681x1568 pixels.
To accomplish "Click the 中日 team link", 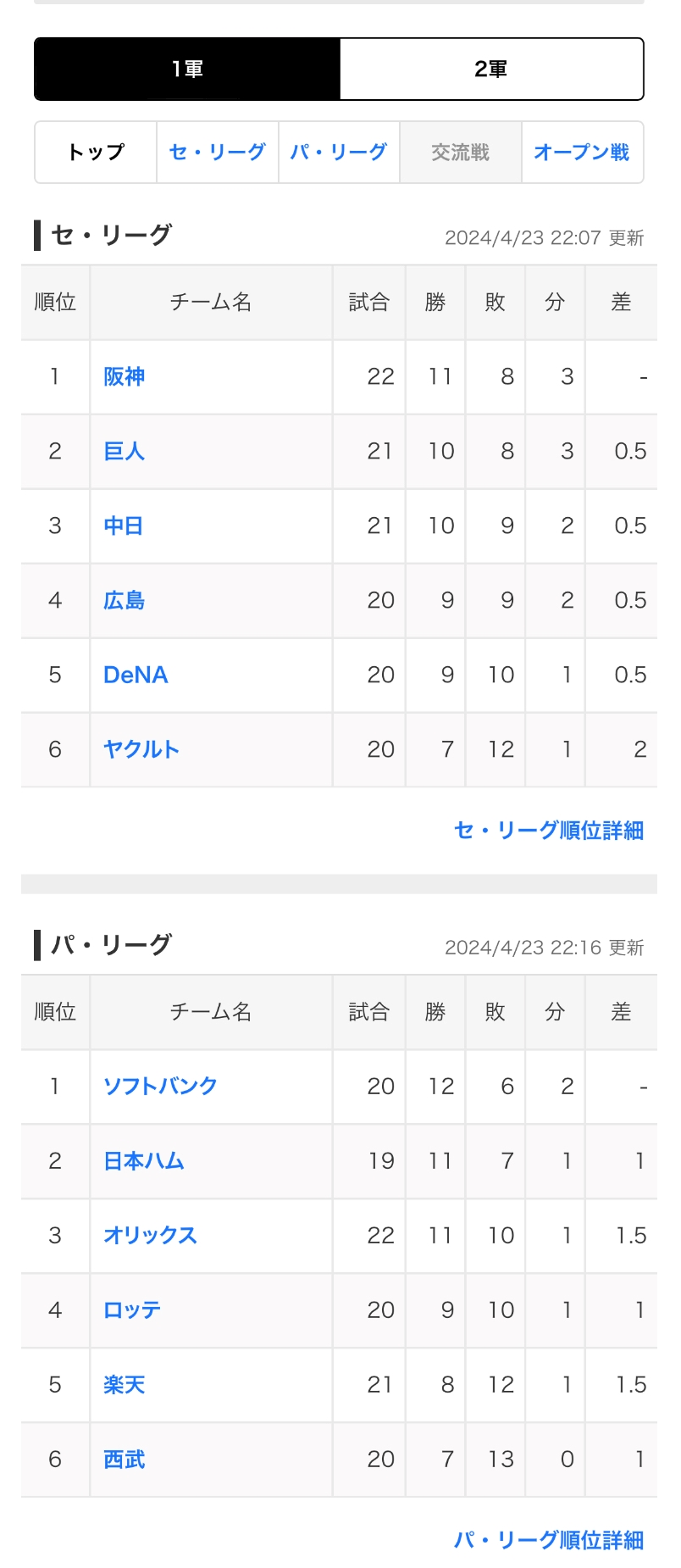I will [124, 525].
